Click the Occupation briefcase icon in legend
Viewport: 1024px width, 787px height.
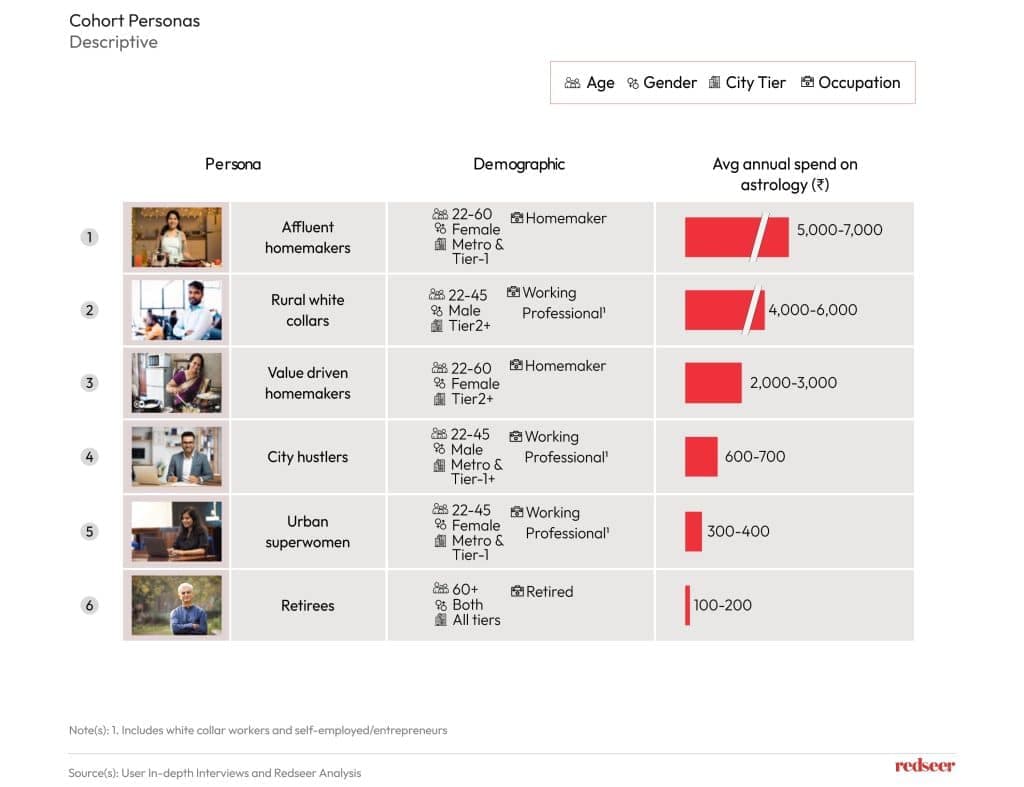(807, 83)
